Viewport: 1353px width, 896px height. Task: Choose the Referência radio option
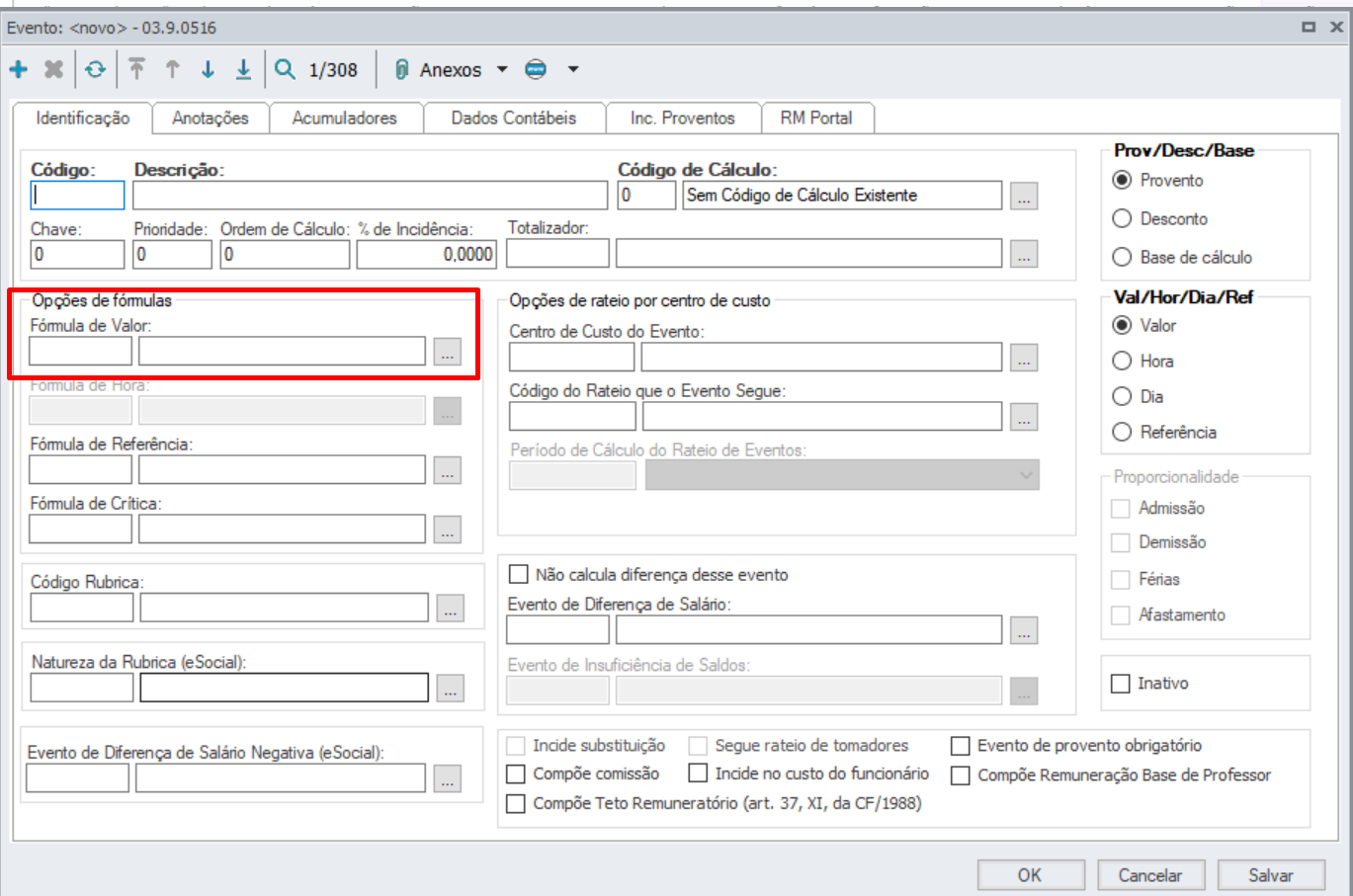tap(1122, 432)
